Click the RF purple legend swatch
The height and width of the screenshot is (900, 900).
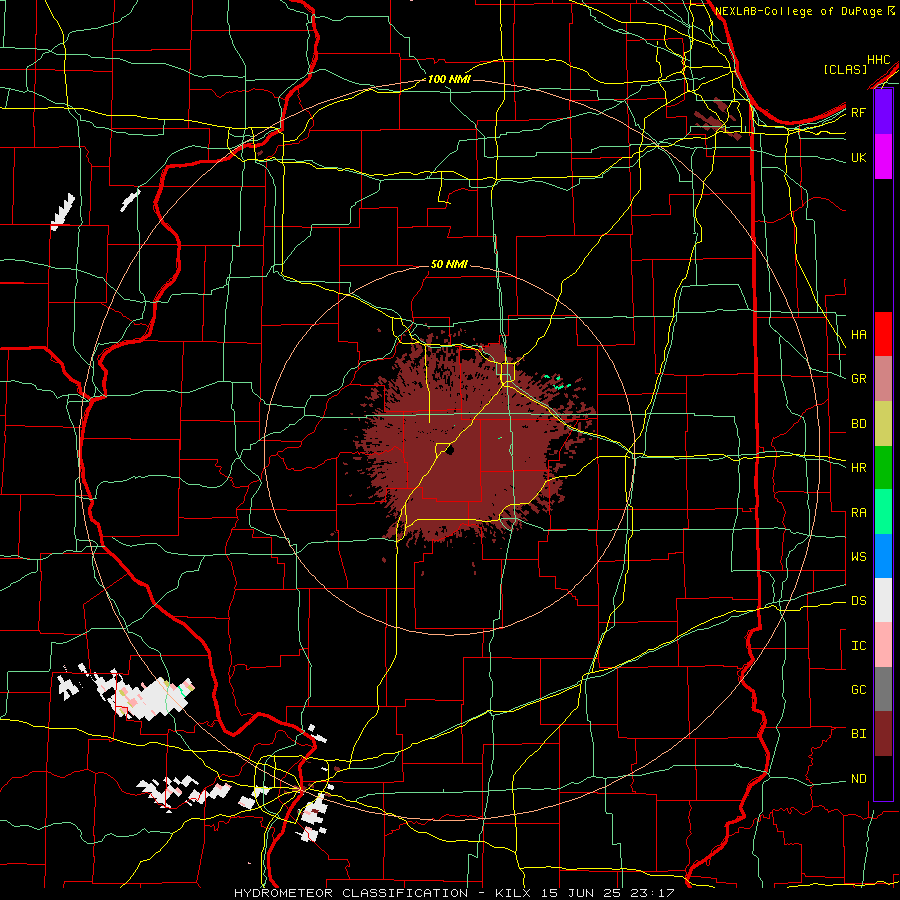pos(883,112)
